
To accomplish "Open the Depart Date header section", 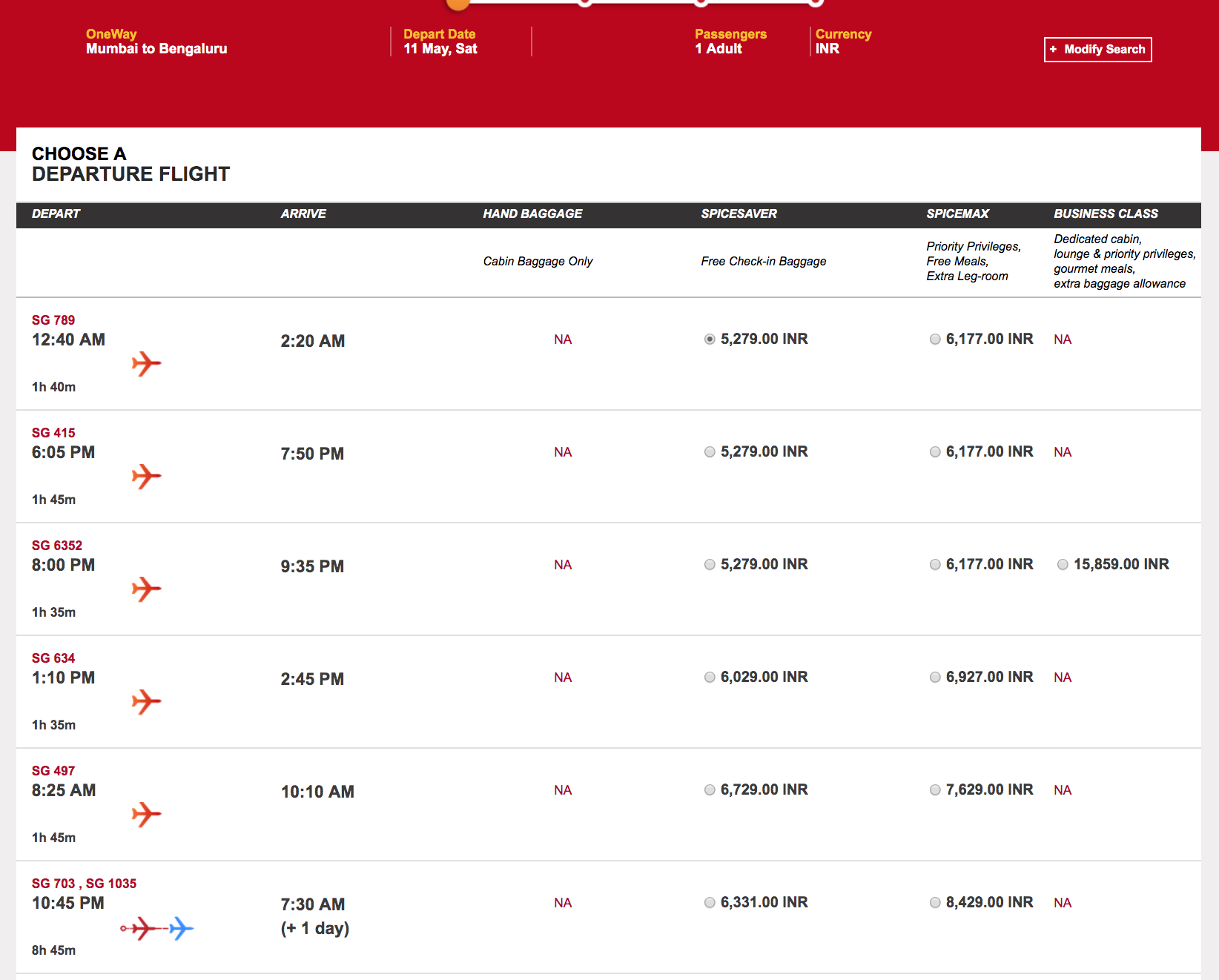I will [440, 41].
